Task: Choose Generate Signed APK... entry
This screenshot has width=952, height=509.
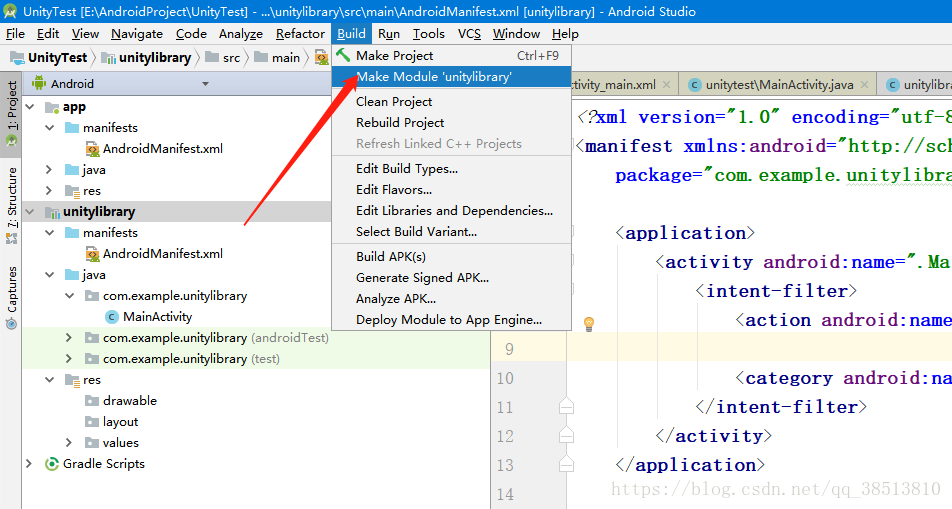Action: coord(451,278)
